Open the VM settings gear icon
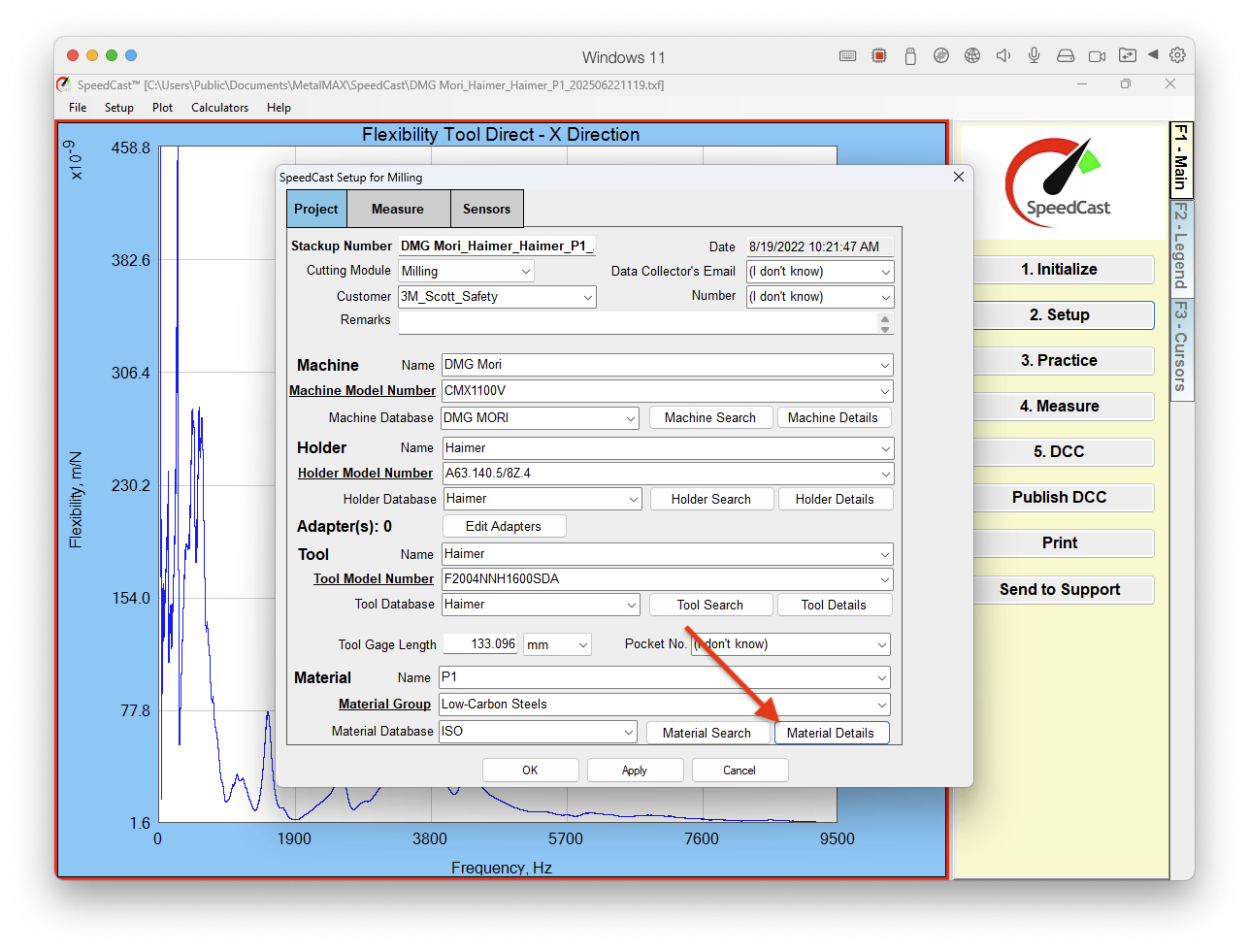Viewport: 1249px width, 952px height. [x=1177, y=55]
